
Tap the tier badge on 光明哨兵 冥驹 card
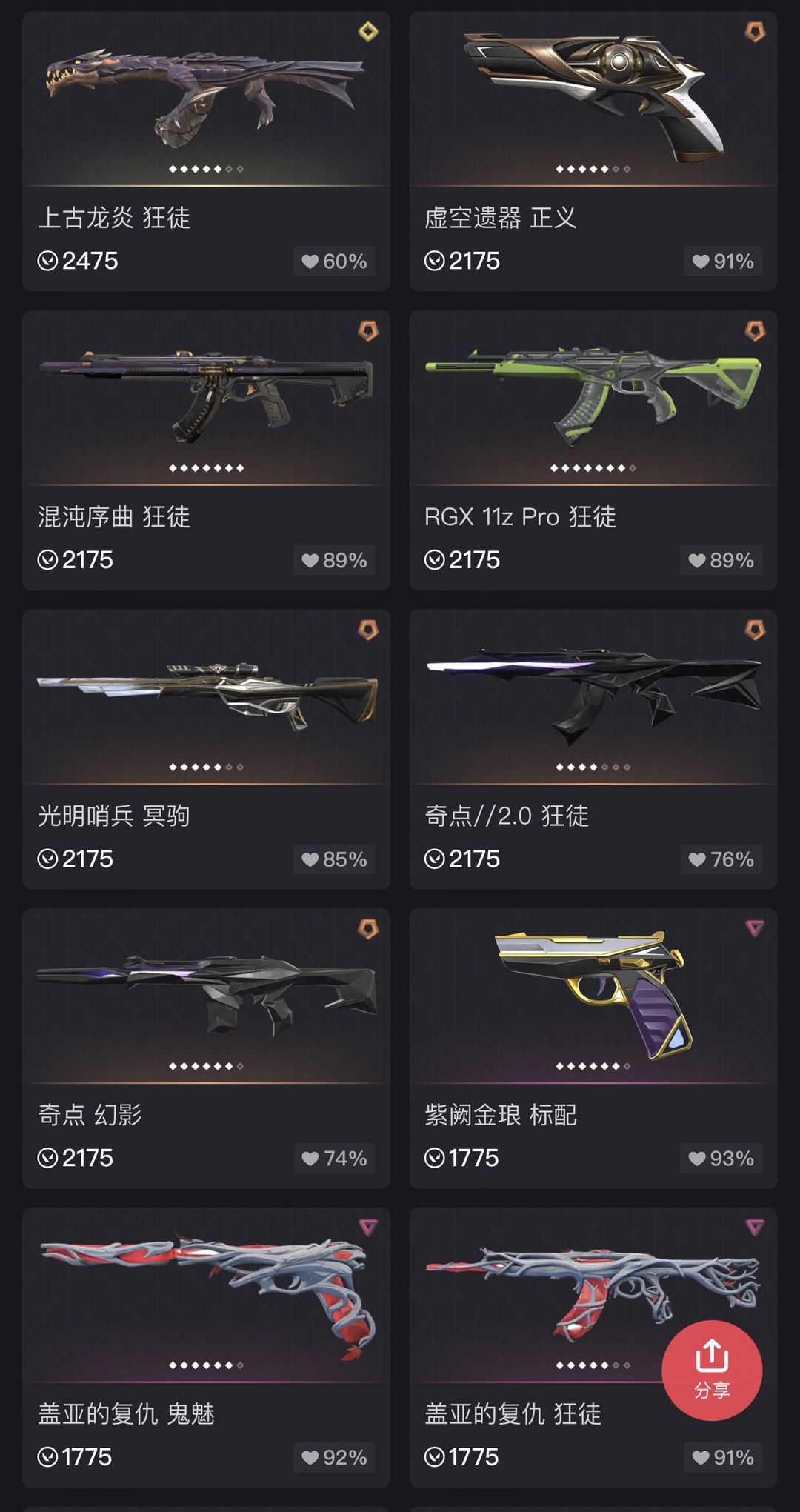pyautogui.click(x=368, y=630)
